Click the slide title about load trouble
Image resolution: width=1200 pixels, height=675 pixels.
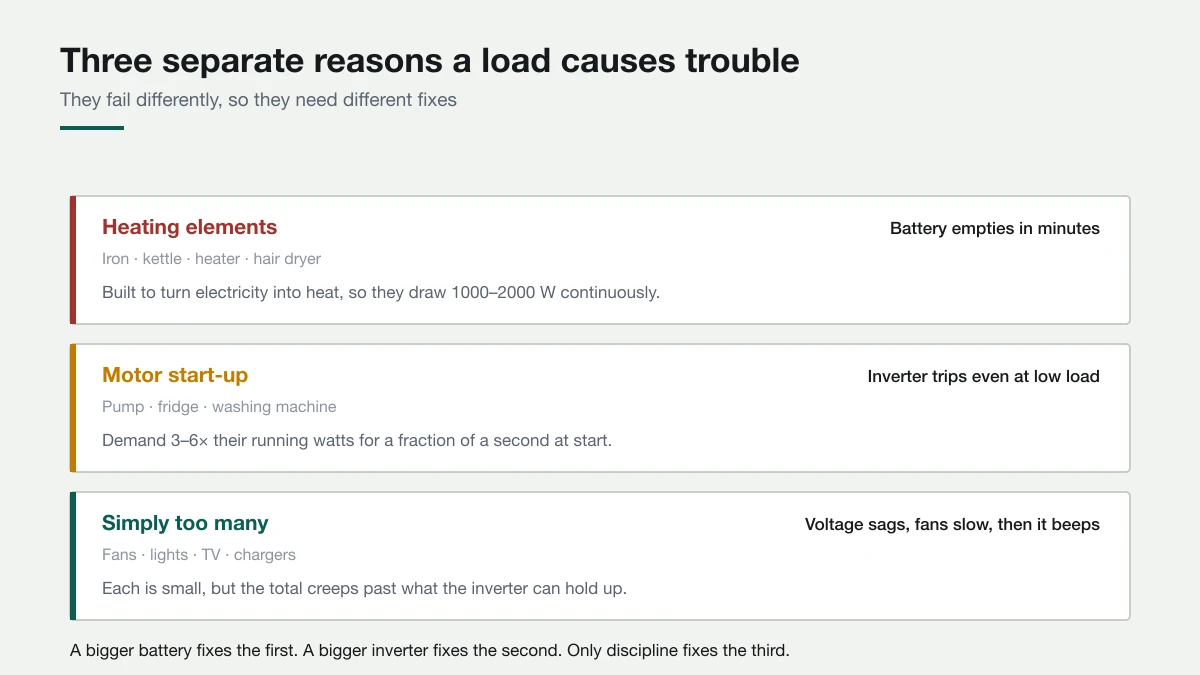click(x=430, y=61)
